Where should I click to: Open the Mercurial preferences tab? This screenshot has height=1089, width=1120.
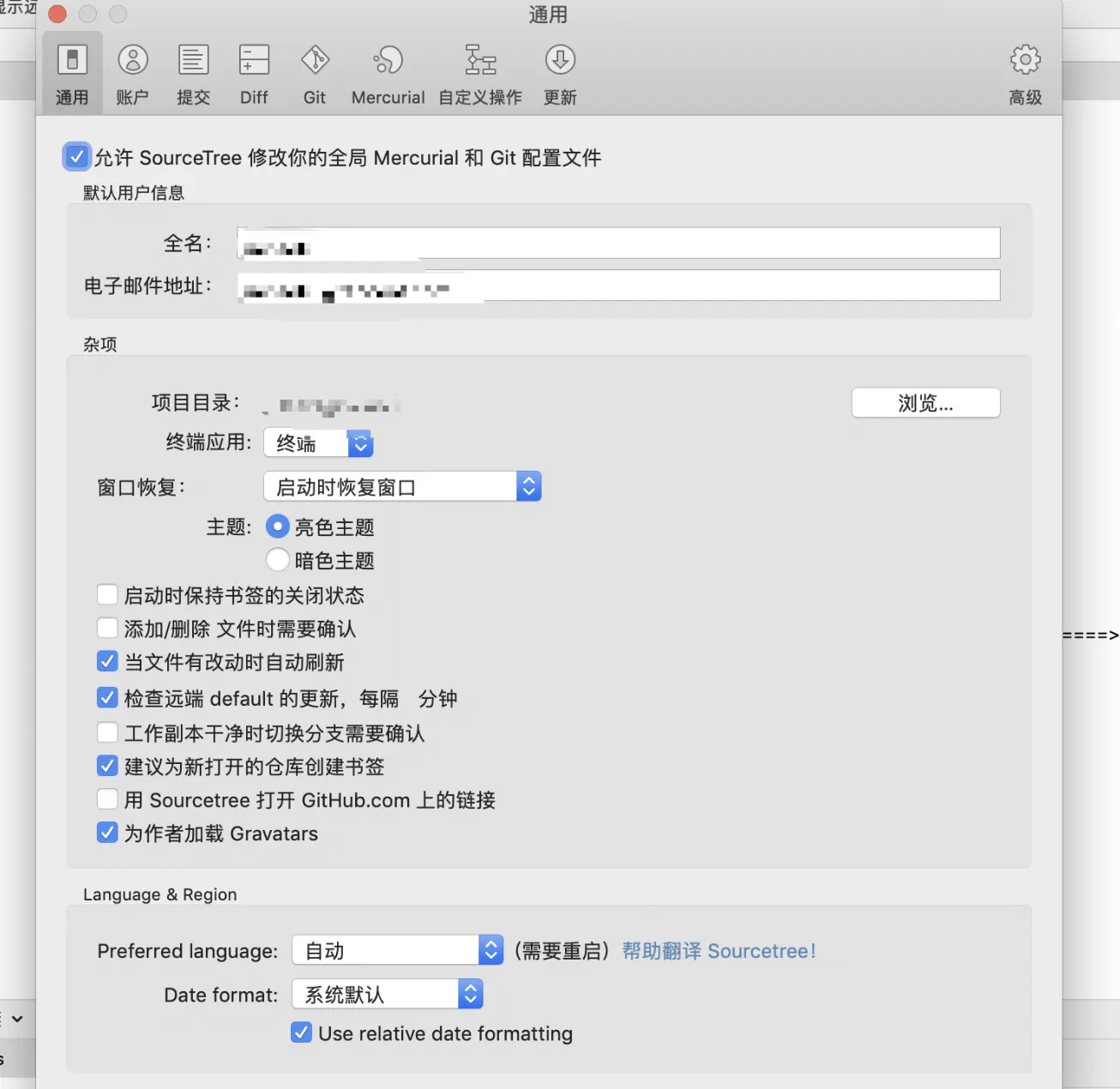point(388,75)
